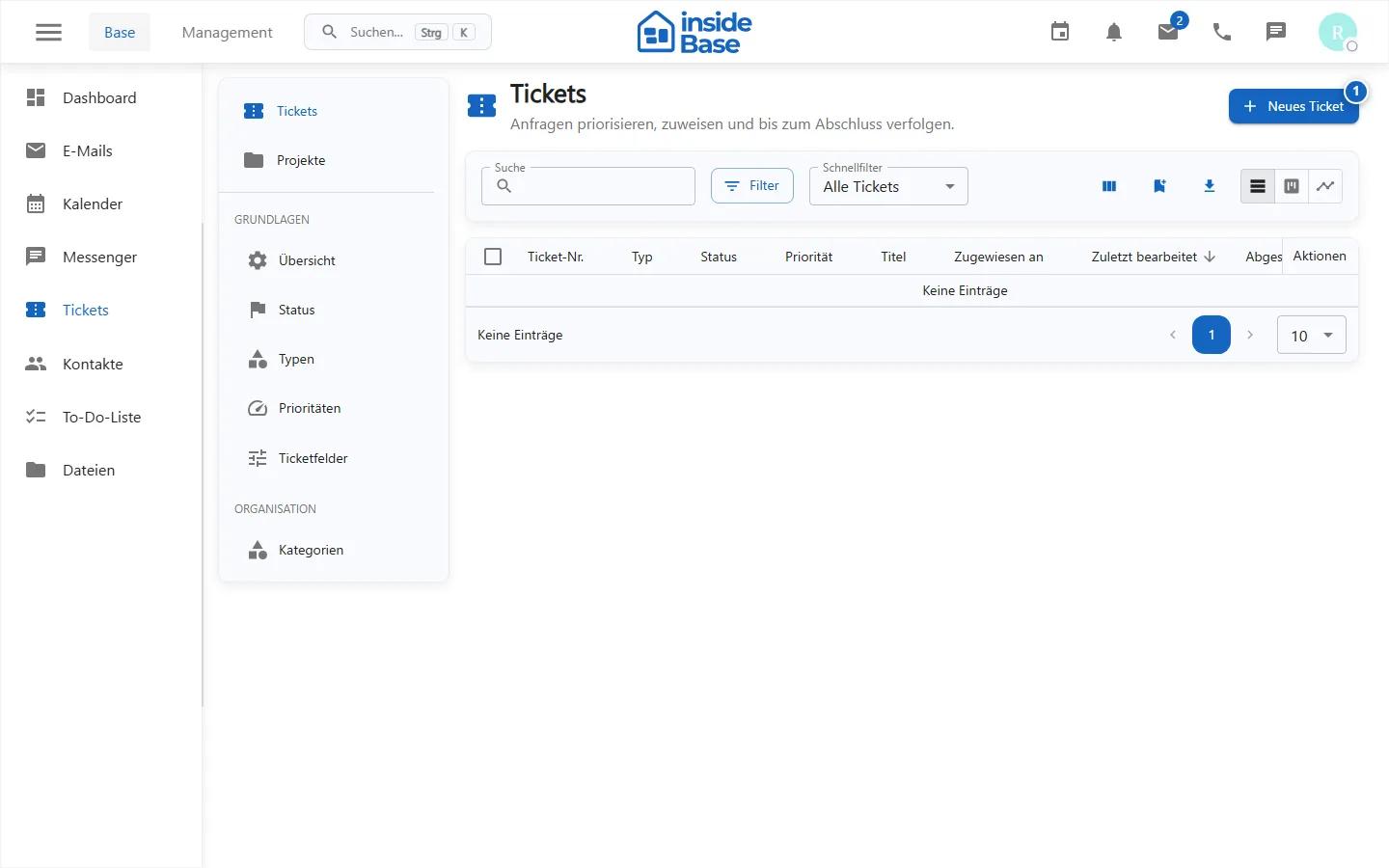Open rows per page dropdown 10

(x=1312, y=335)
